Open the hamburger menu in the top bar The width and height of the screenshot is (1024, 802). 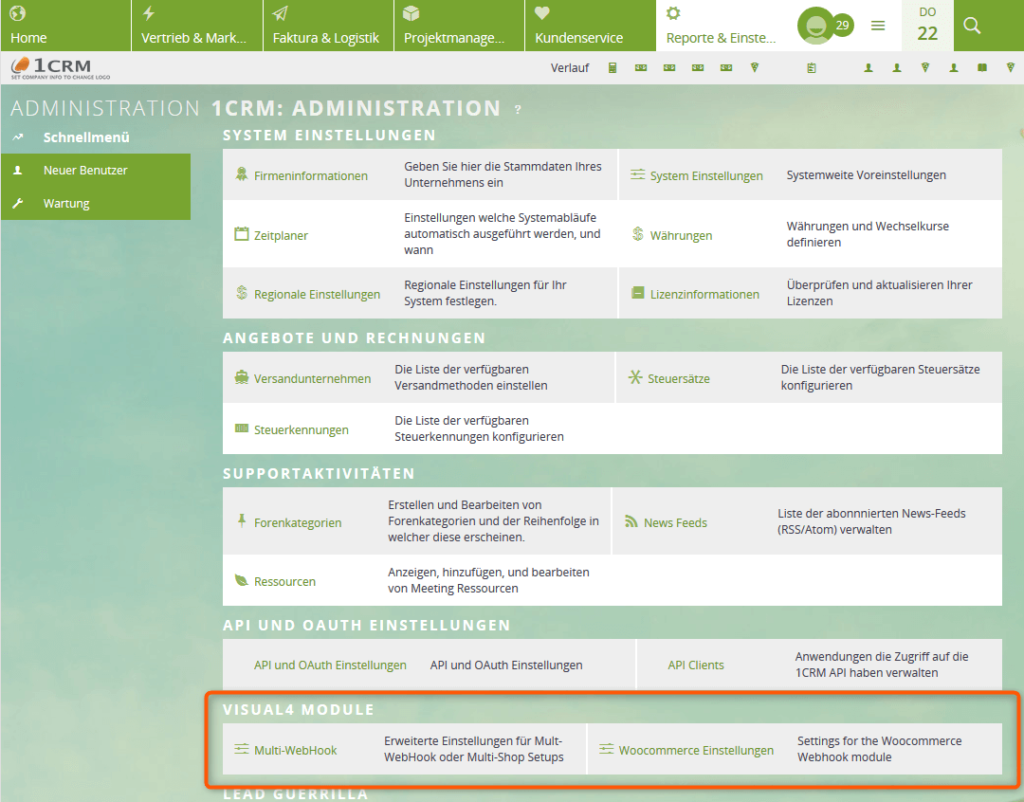(x=878, y=25)
